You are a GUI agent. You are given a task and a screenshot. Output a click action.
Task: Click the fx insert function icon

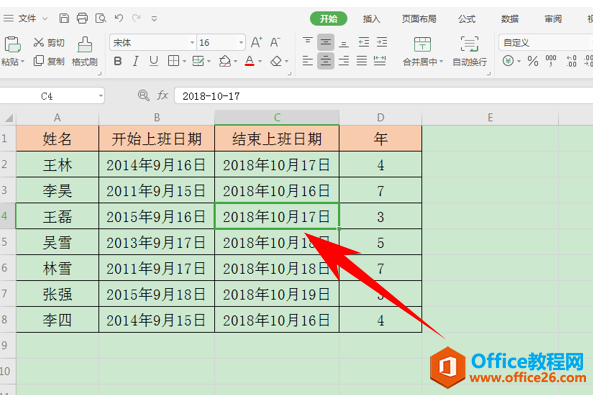click(x=163, y=95)
